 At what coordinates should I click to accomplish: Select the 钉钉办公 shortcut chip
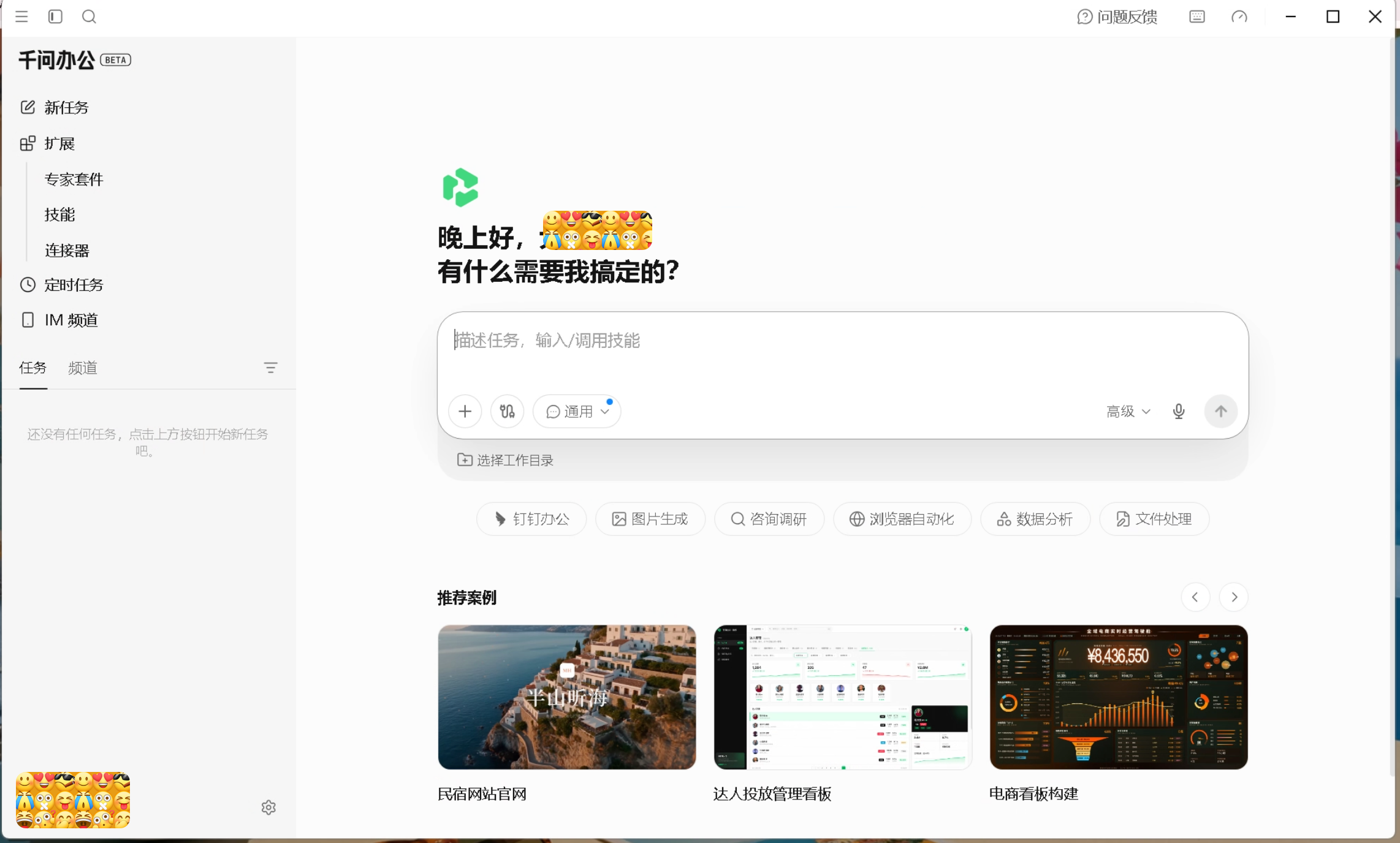(x=531, y=519)
